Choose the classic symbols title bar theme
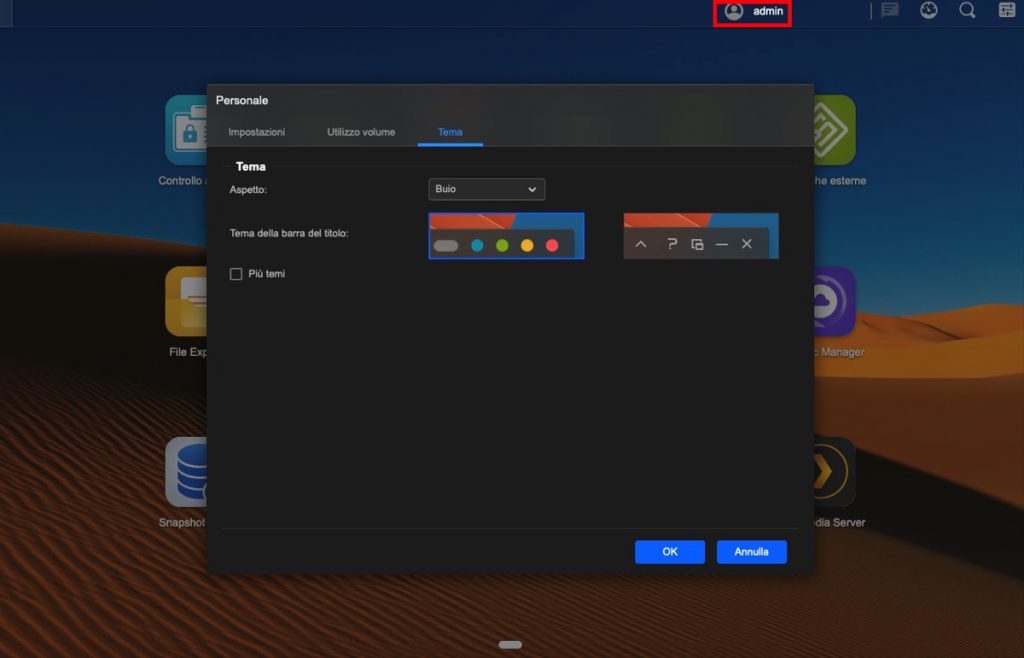The image size is (1024, 658). point(700,236)
